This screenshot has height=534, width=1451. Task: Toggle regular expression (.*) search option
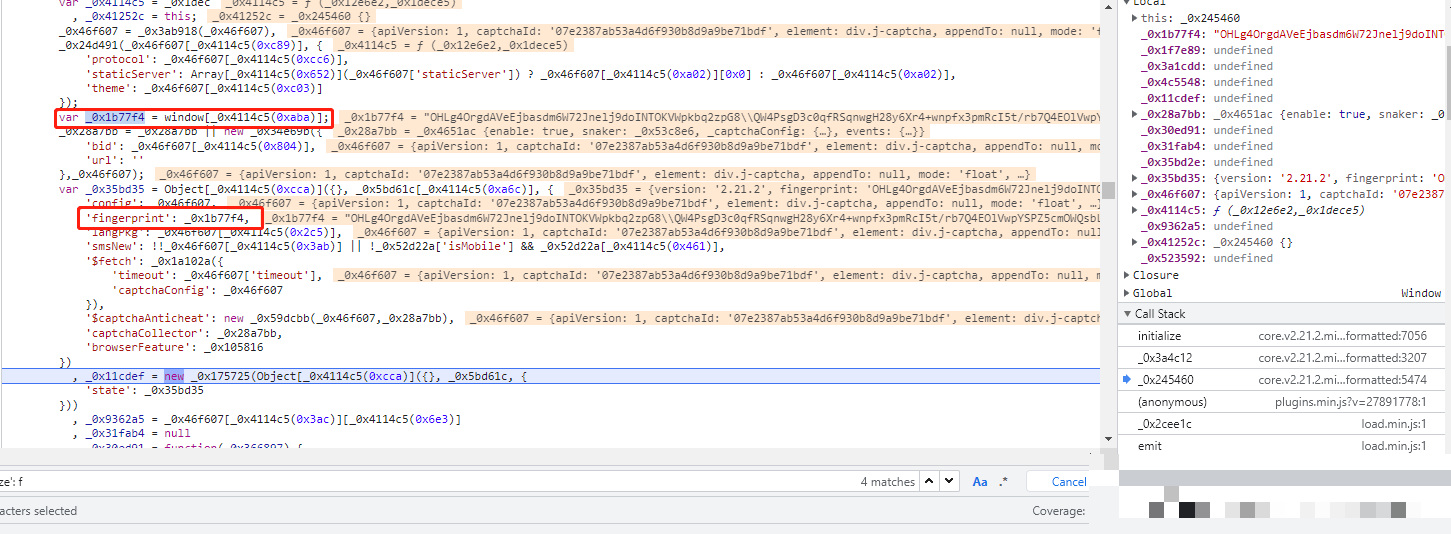pos(1003,481)
